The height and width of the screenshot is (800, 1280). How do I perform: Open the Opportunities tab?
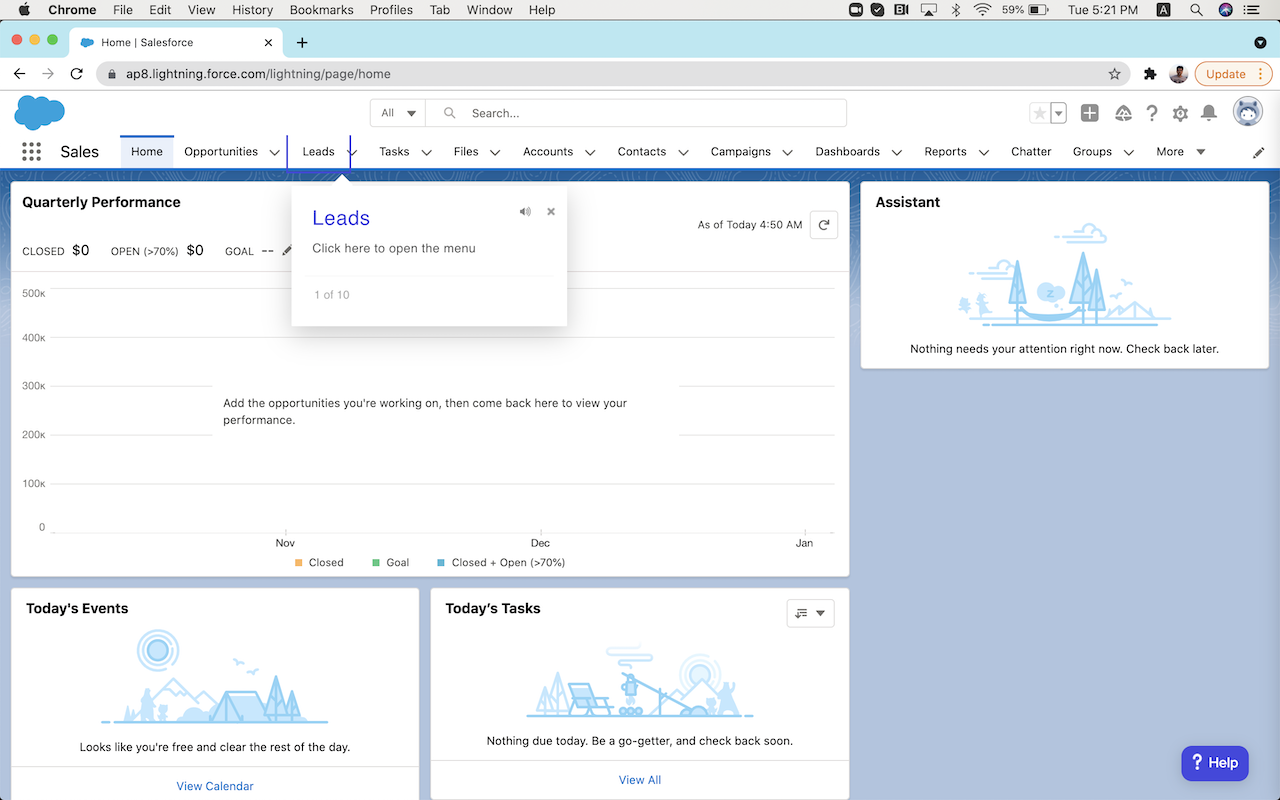[x=221, y=152]
